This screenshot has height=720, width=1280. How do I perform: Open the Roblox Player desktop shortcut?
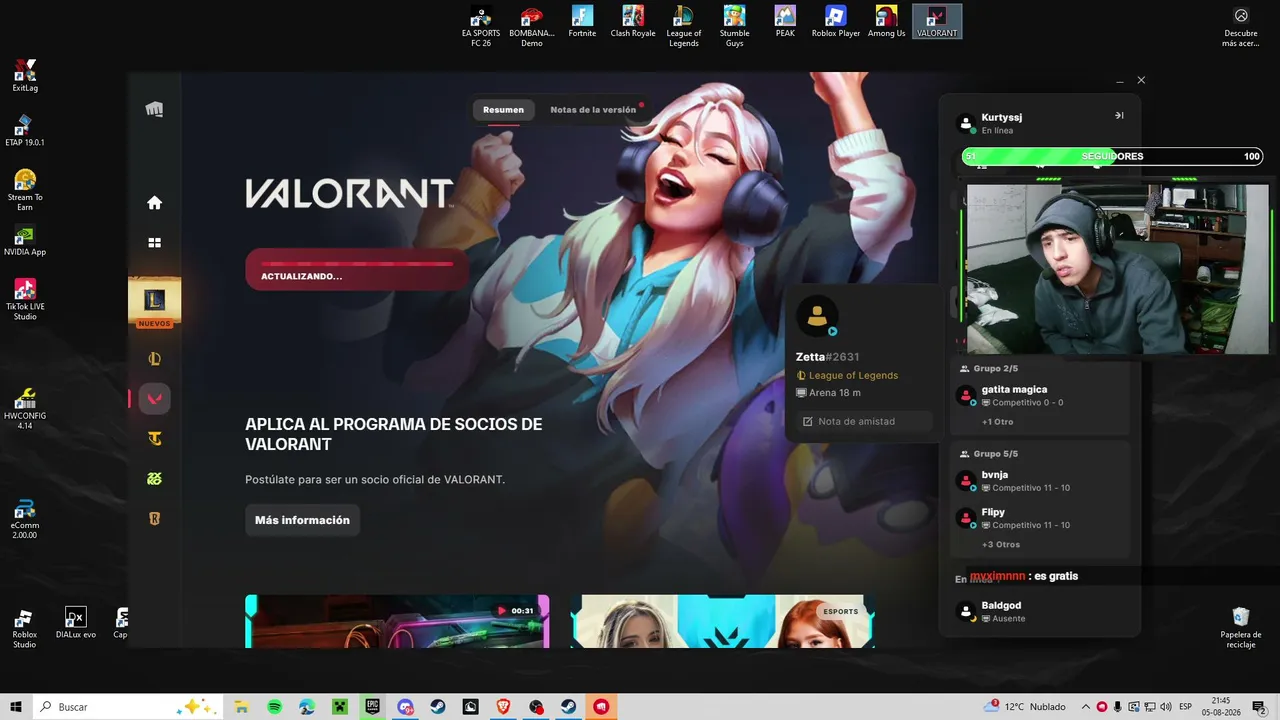(836, 22)
